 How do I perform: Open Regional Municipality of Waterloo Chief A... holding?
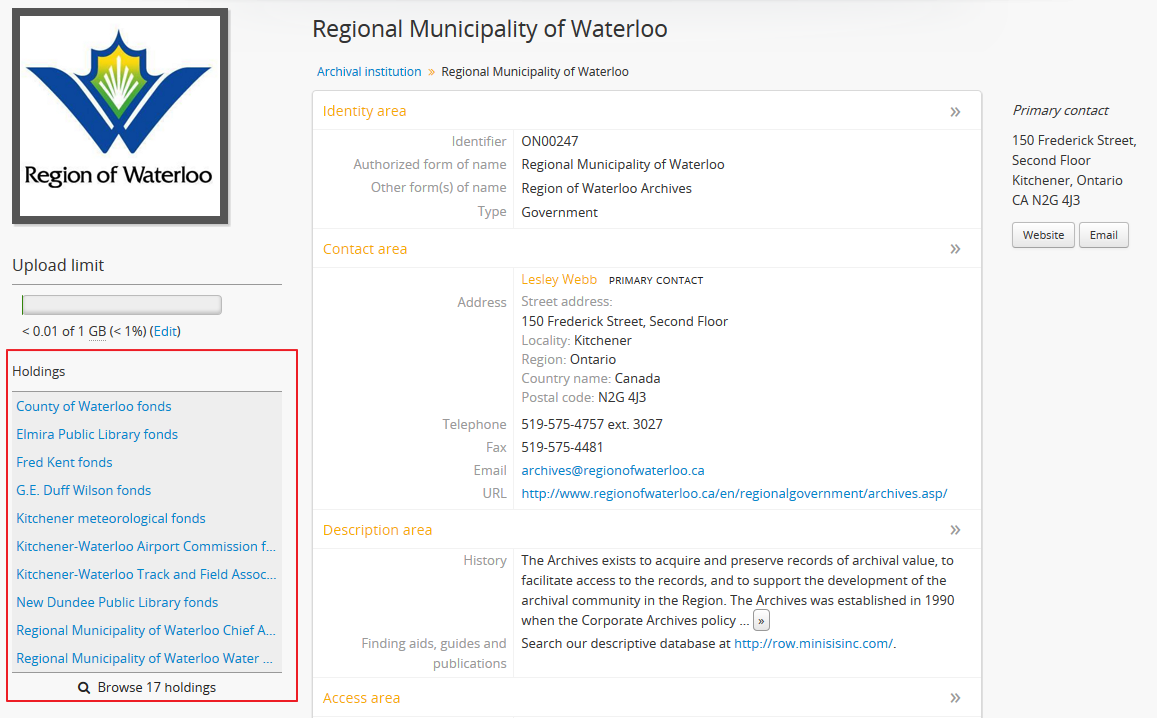click(x=145, y=631)
